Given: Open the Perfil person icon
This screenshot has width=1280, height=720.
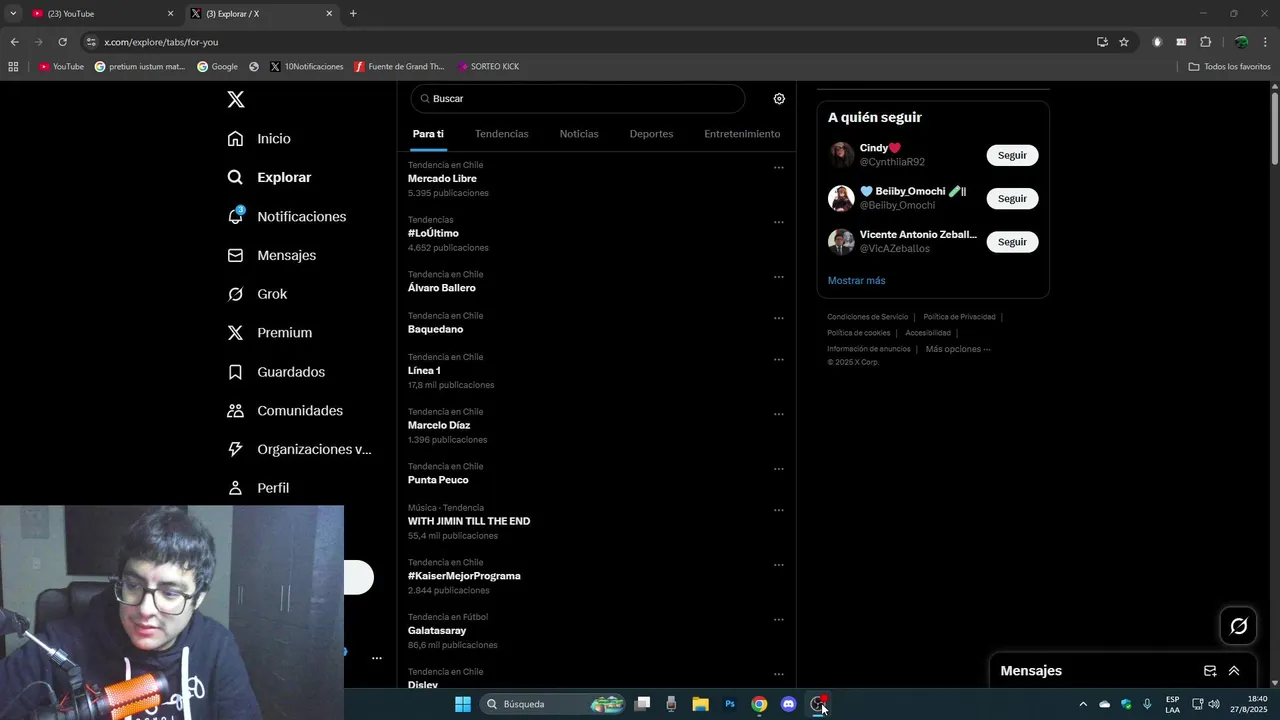Looking at the screenshot, I should [235, 488].
